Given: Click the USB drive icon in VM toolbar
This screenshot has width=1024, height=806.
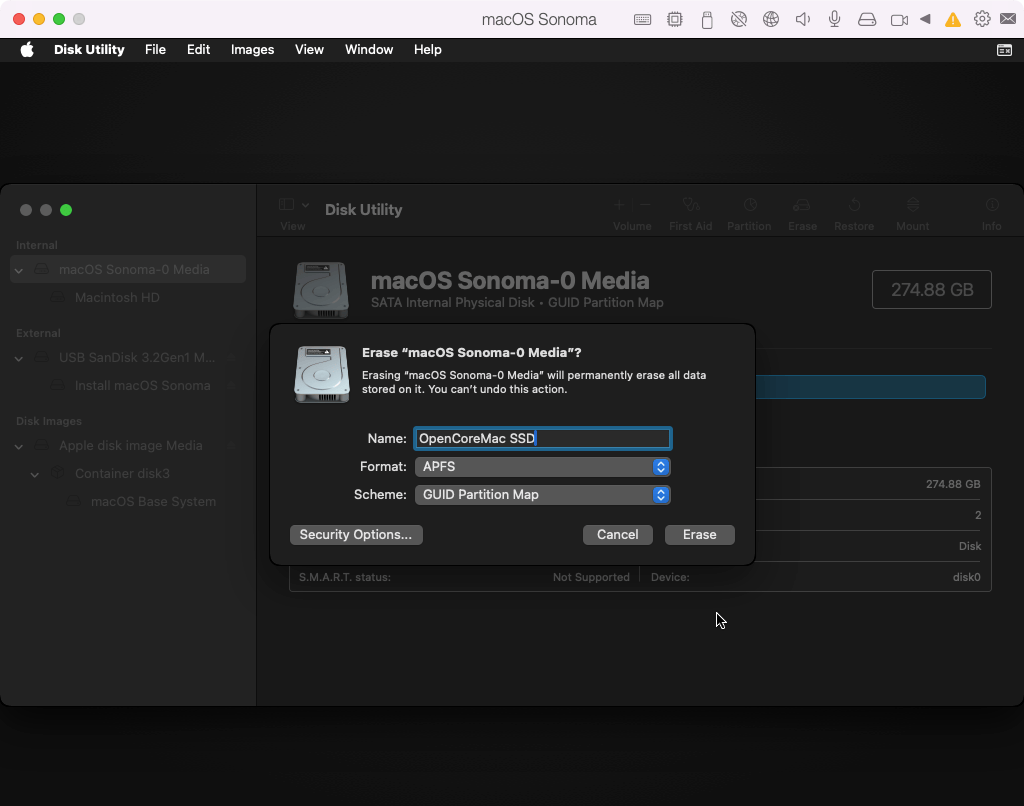Looking at the screenshot, I should (x=707, y=19).
